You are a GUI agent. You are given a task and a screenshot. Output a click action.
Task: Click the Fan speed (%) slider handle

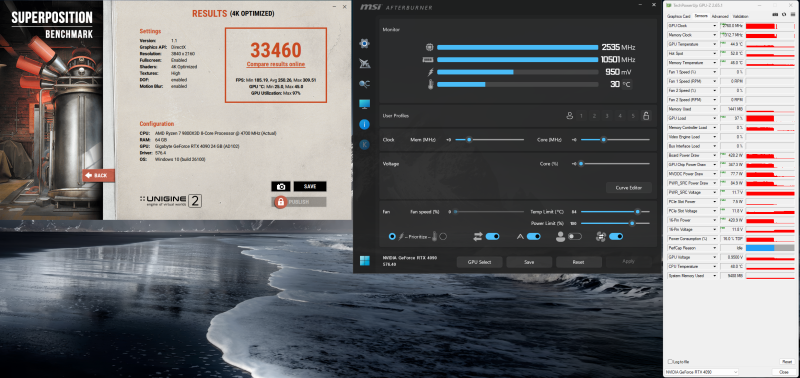point(455,211)
